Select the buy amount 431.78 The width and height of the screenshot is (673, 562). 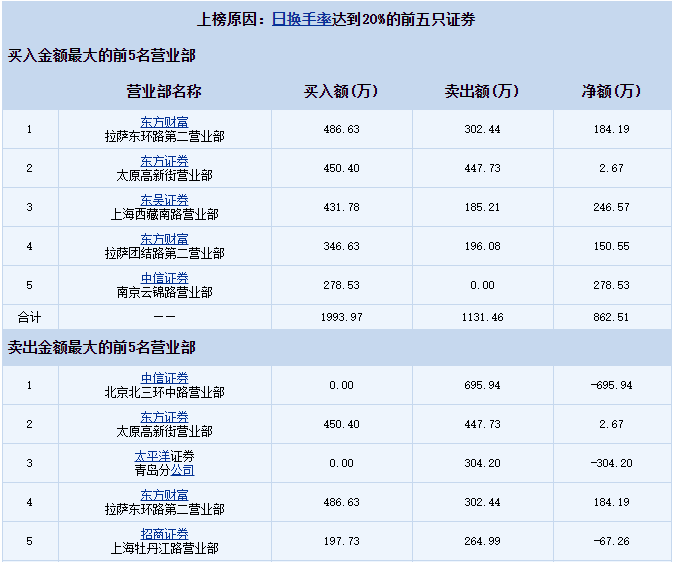pos(341,207)
